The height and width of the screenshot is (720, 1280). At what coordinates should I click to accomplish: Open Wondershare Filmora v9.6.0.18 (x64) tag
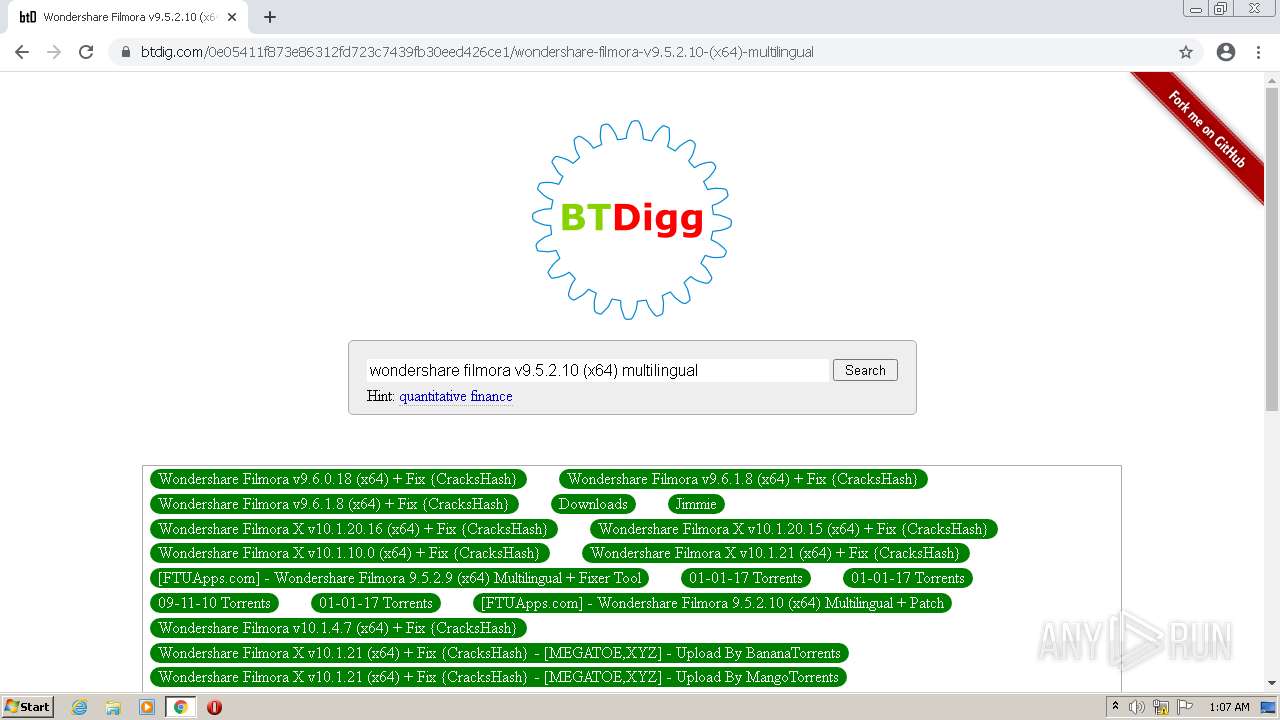[x=338, y=479]
